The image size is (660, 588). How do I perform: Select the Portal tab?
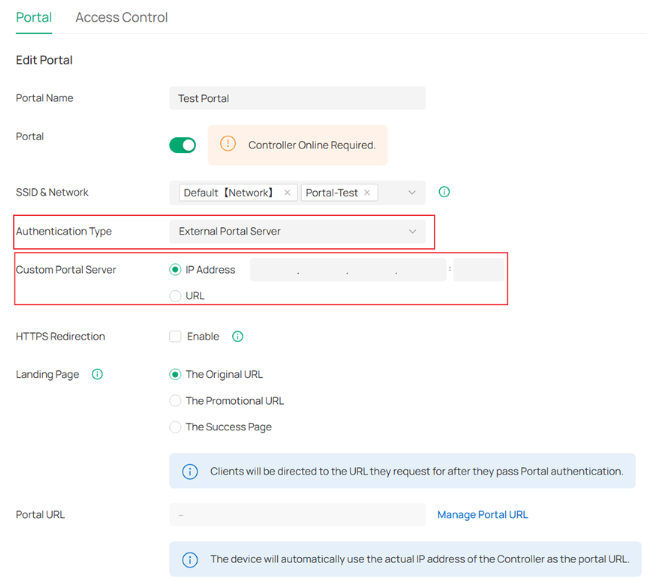click(x=34, y=17)
